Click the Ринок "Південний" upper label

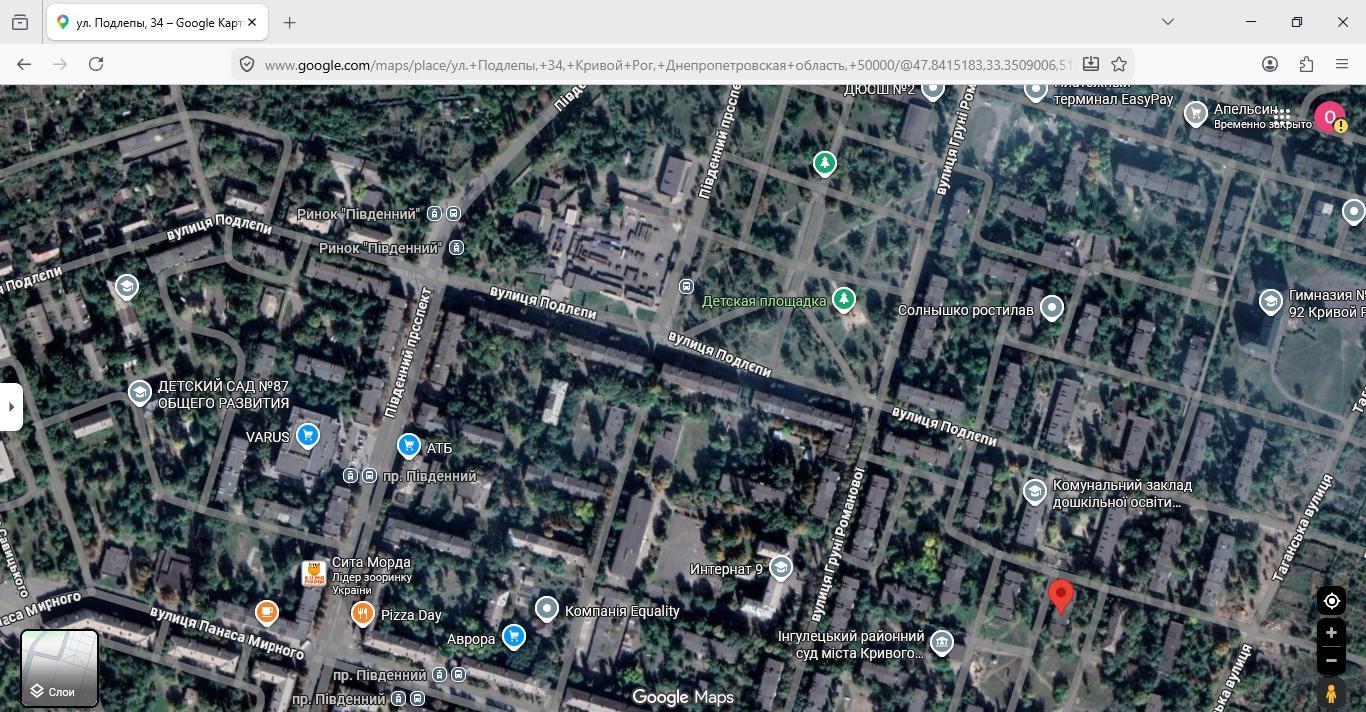pos(358,214)
